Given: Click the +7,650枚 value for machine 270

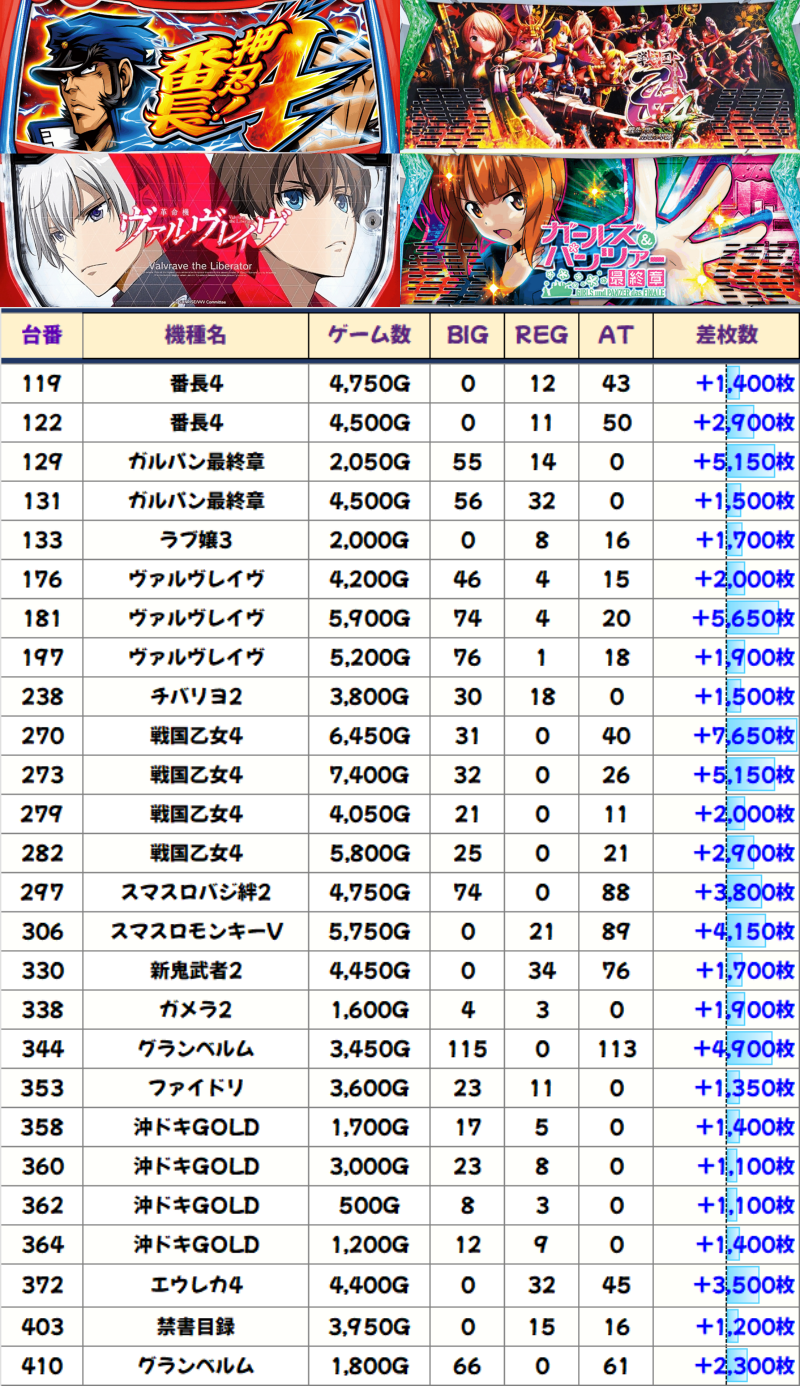Looking at the screenshot, I should tap(744, 736).
